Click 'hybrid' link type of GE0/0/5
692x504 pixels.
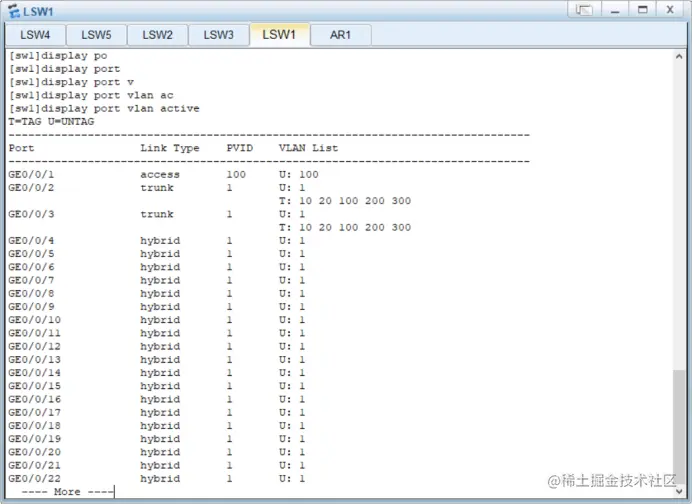click(x=160, y=254)
